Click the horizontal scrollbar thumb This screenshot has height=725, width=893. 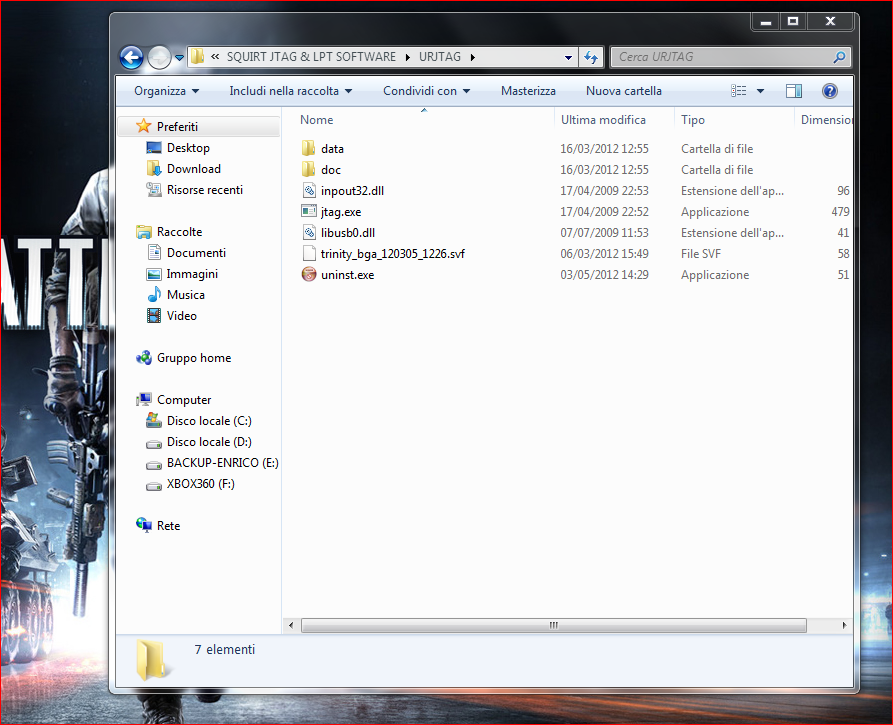554,625
